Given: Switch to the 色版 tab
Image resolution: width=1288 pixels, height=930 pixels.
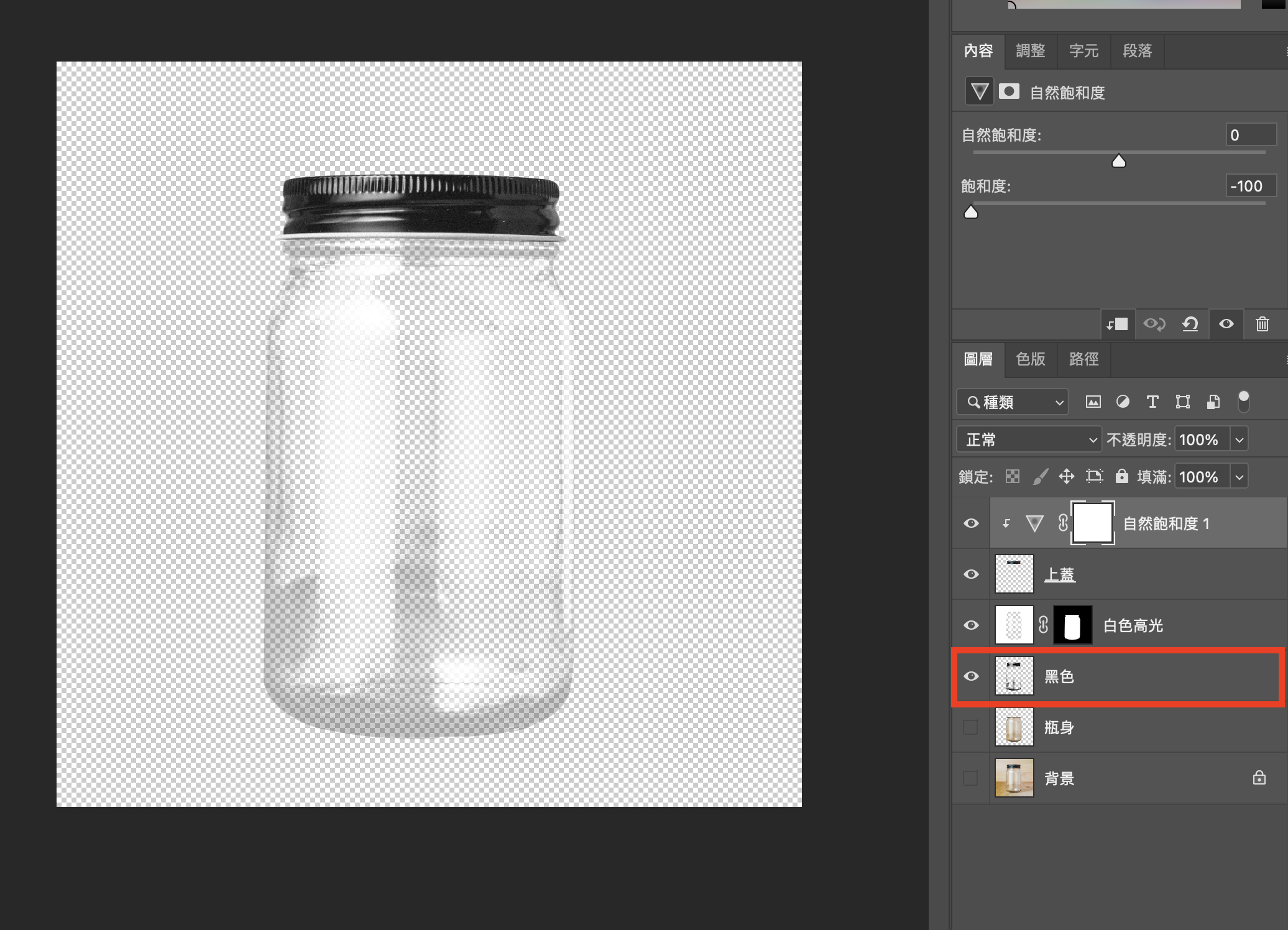Looking at the screenshot, I should coord(1031,359).
